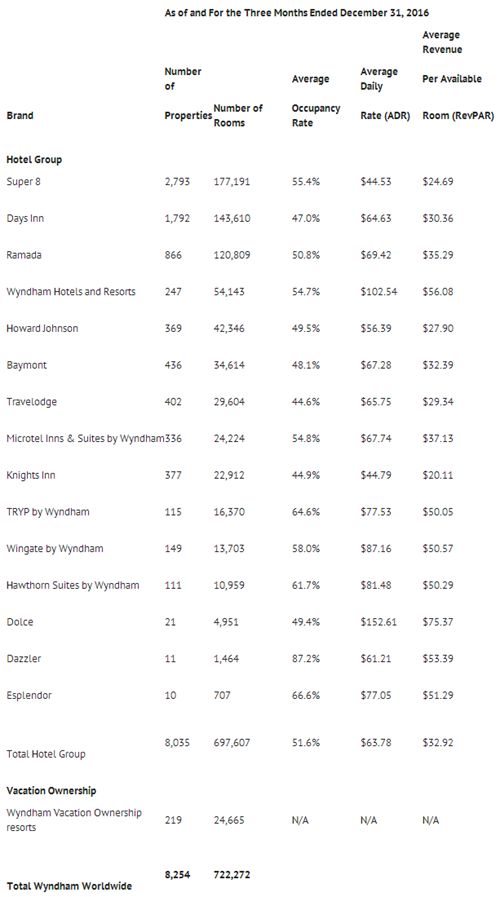Click the Travelodge RevPAR value $29.34
500x897 pixels.
point(438,402)
